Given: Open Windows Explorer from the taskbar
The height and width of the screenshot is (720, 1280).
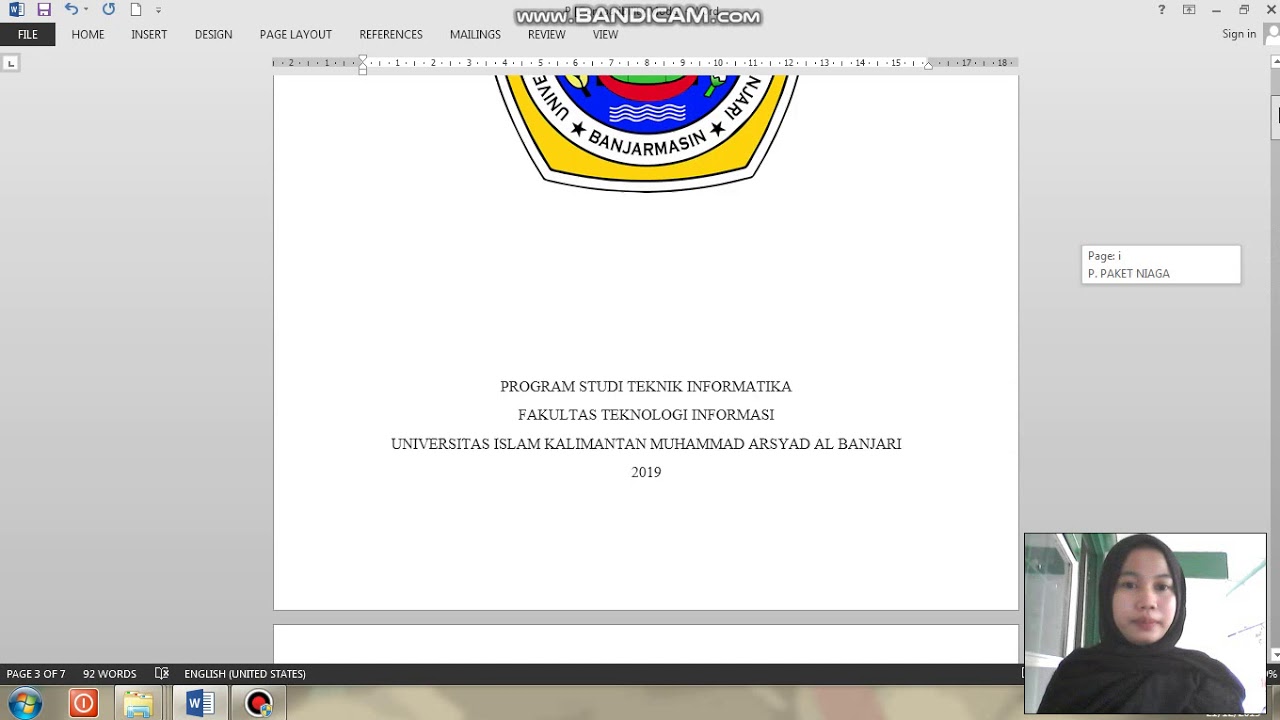Looking at the screenshot, I should click(138, 703).
